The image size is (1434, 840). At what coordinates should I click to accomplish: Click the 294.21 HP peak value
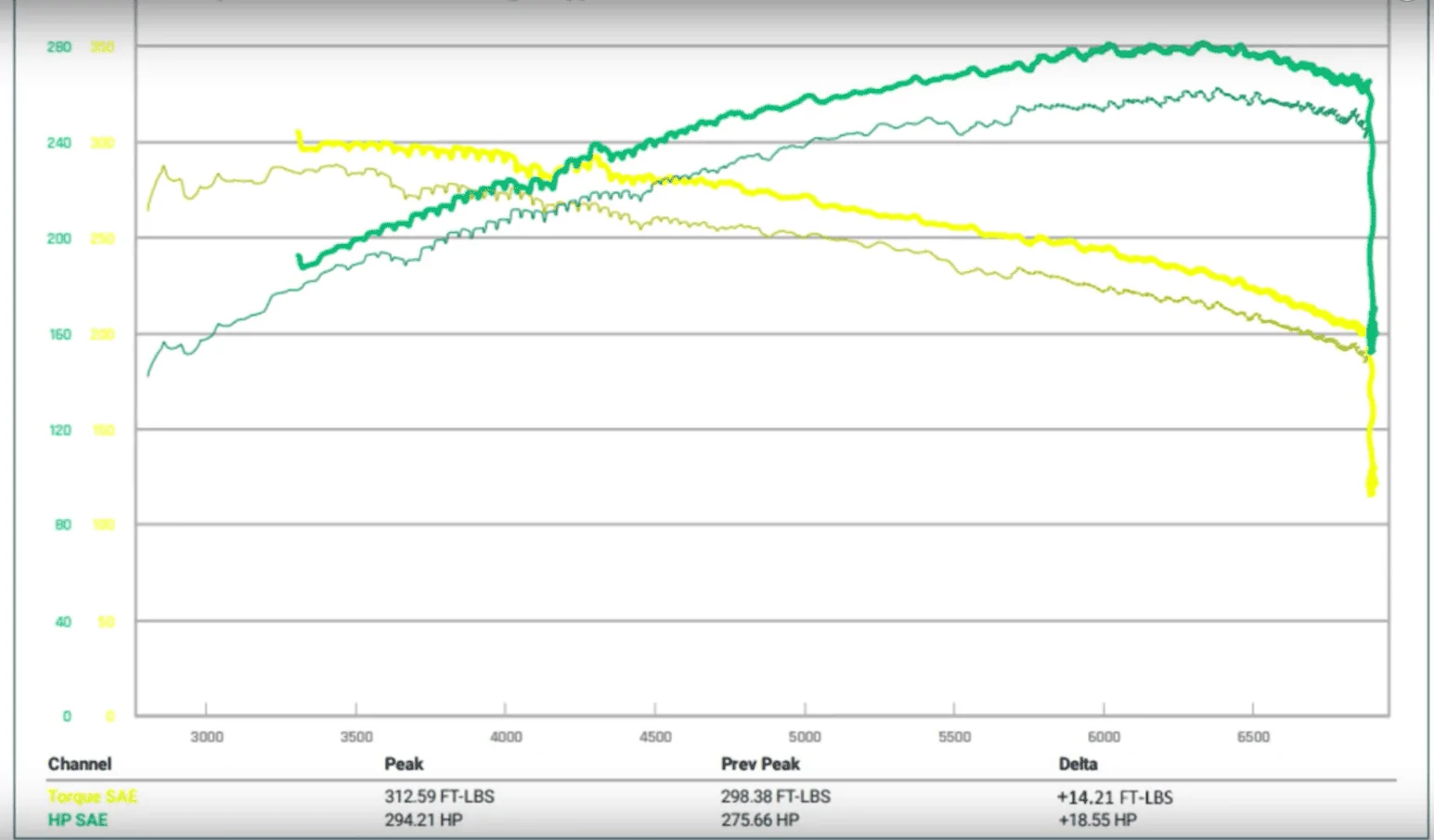(423, 820)
